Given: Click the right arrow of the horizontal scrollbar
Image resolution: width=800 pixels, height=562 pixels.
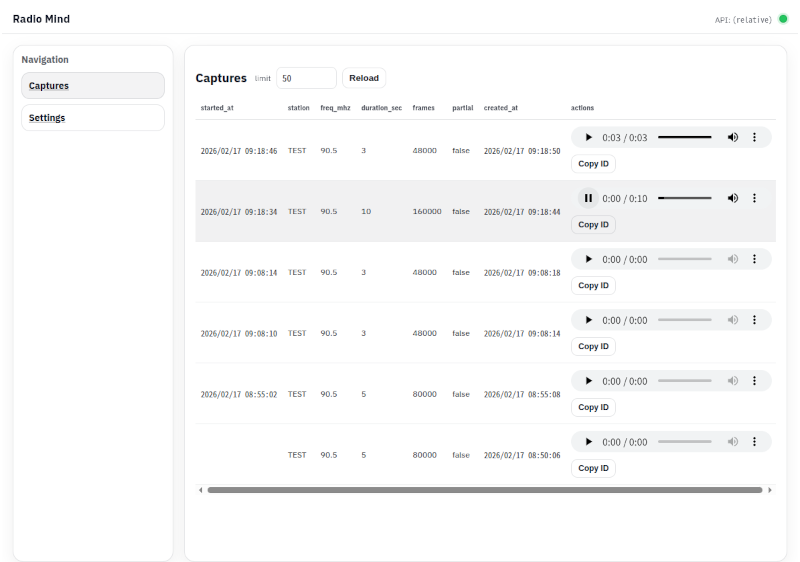Looking at the screenshot, I should click(770, 490).
